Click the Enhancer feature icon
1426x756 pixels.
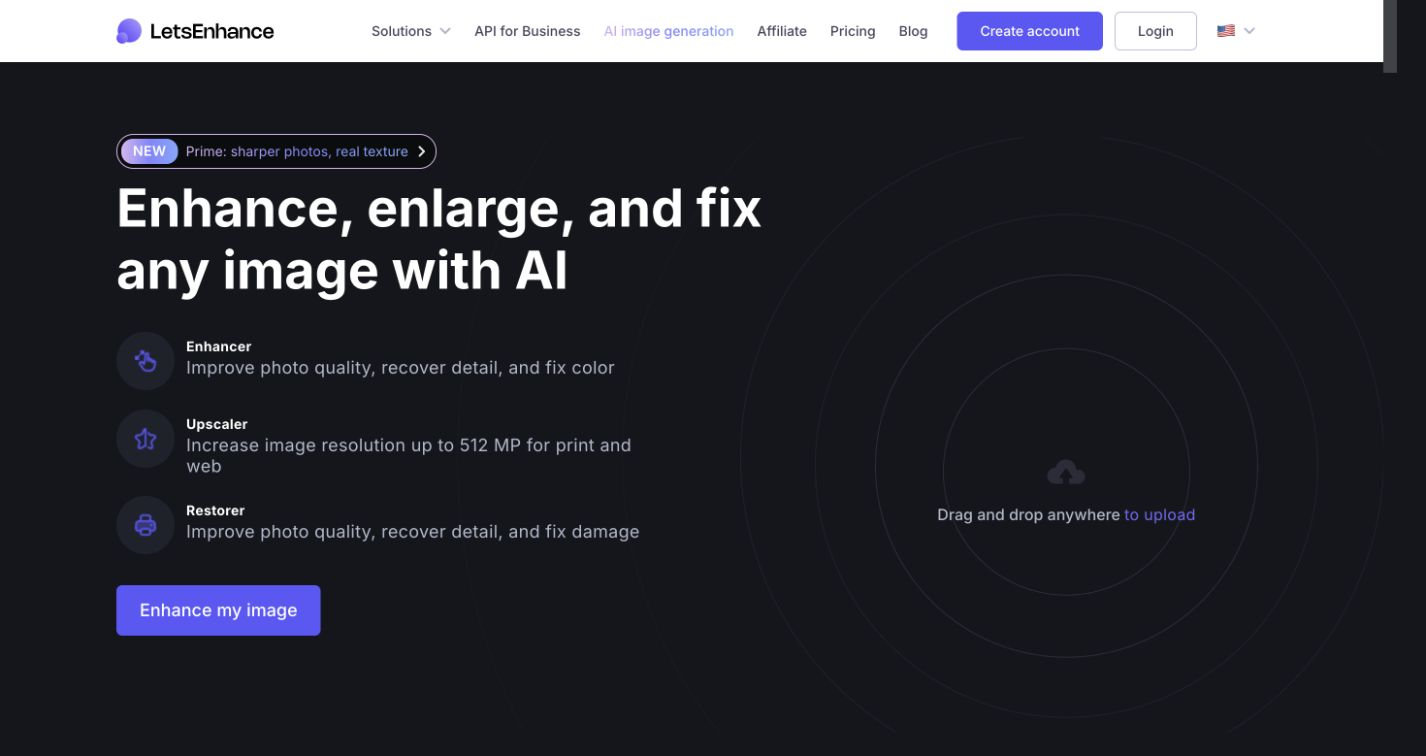pos(146,361)
